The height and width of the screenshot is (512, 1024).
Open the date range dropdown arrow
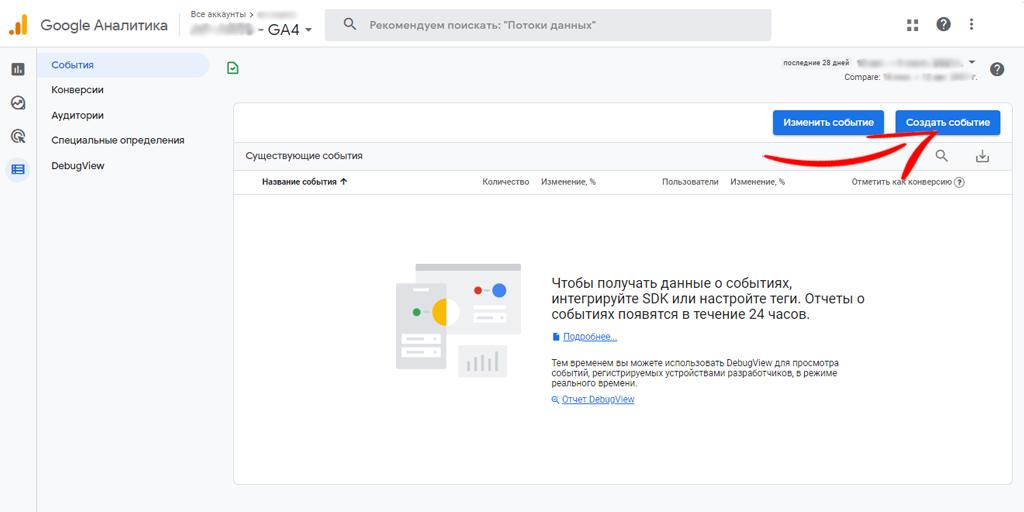pyautogui.click(x=971, y=62)
